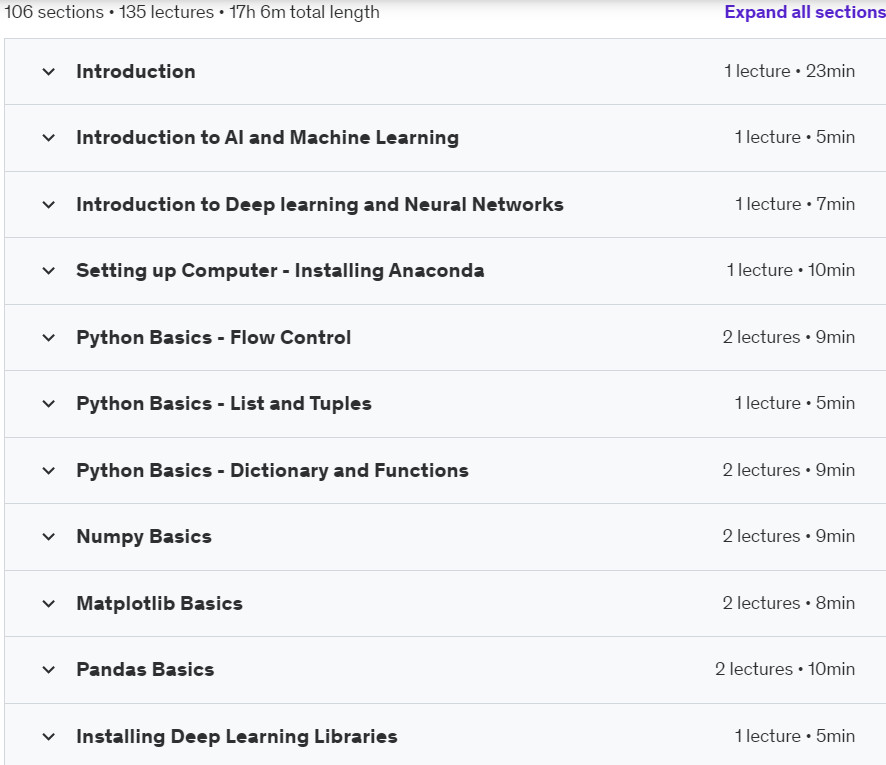Screen dimensions: 886x765
Task: Click the 2 lectures • 8min text
Action: [x=788, y=603]
